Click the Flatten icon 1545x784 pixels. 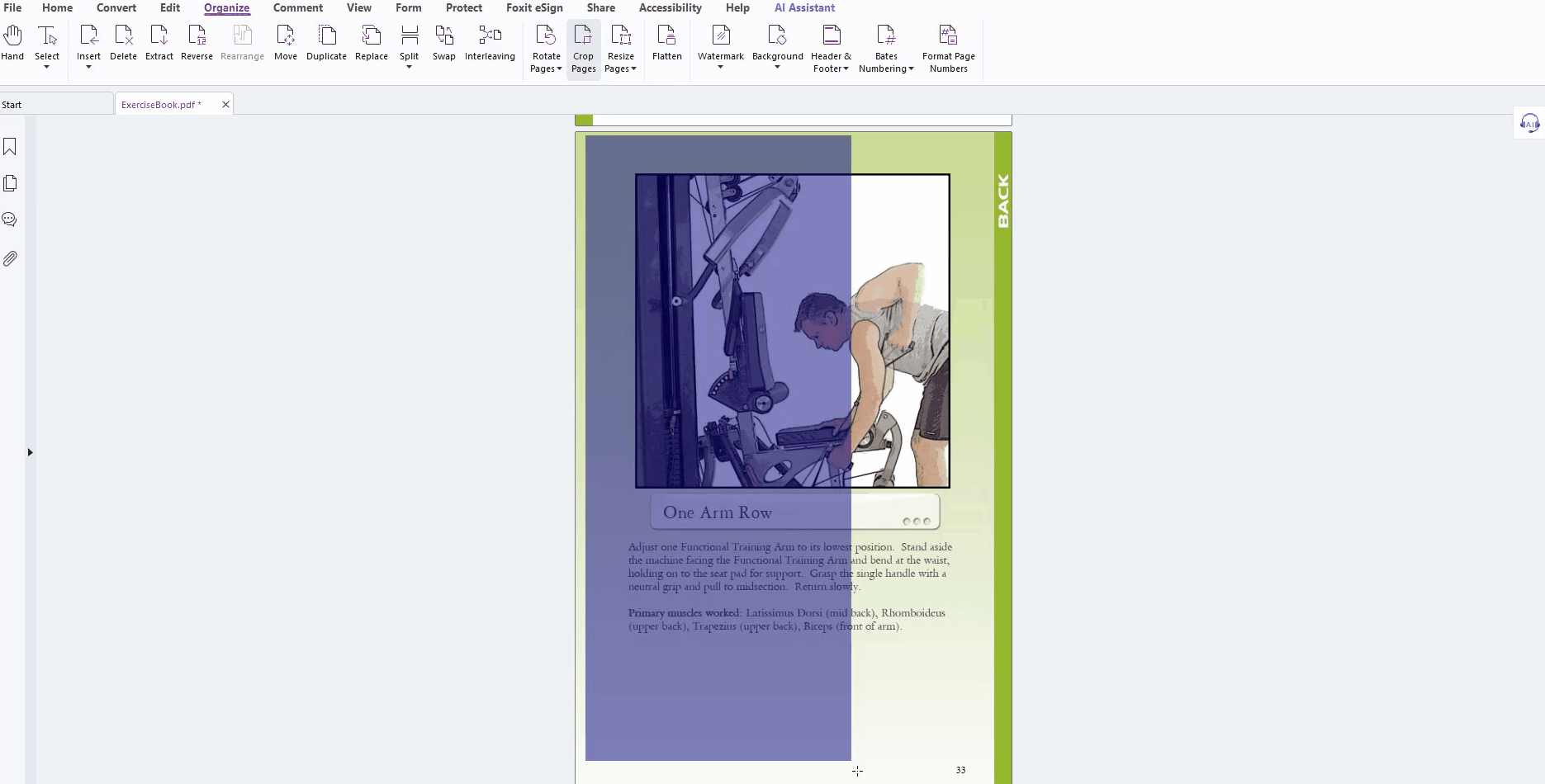666,35
